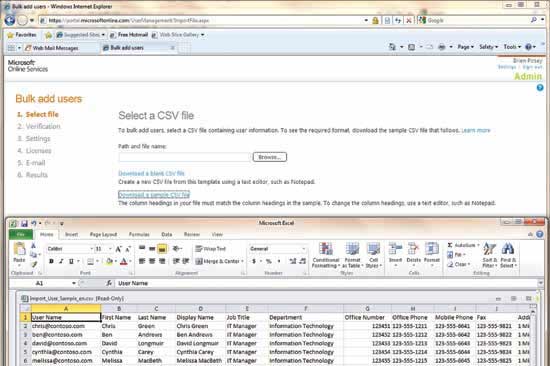Image resolution: width=550 pixels, height=366 pixels.
Task: Click the Free Hotmail favorites link
Action: click(129, 35)
